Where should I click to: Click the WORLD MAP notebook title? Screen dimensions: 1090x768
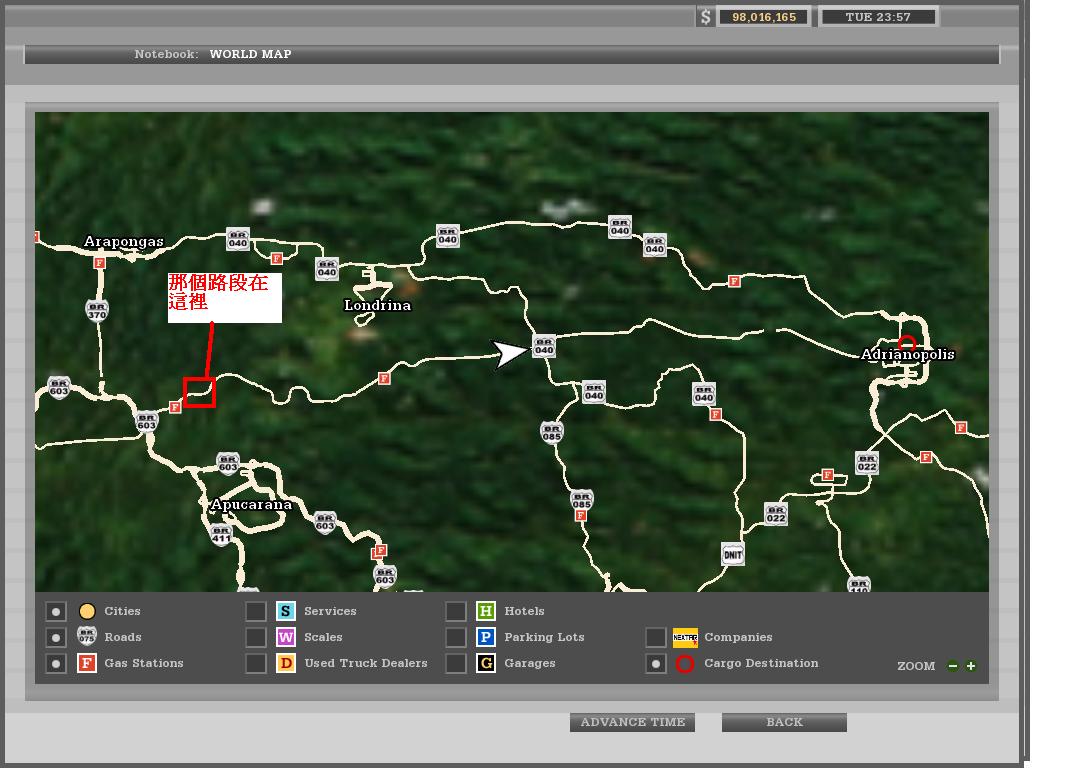[x=250, y=54]
